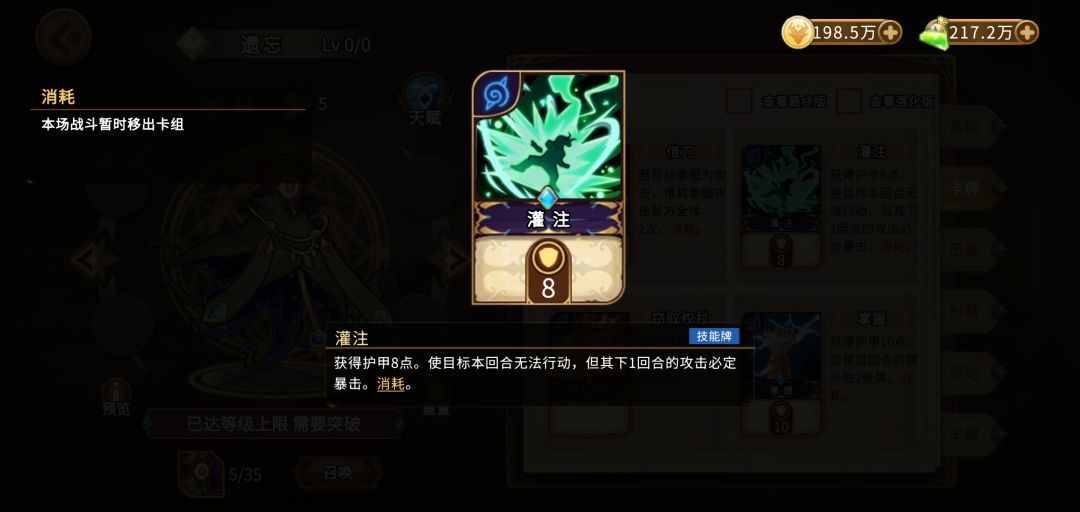Screen dimensions: 1080x512
Task: Tap the armor shield cost icon
Action: click(548, 259)
